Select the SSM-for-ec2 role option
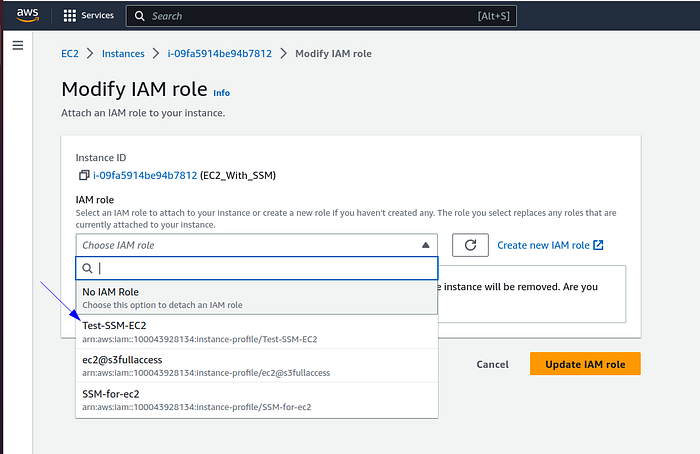Screen dimensions: 700x454 (257, 400)
